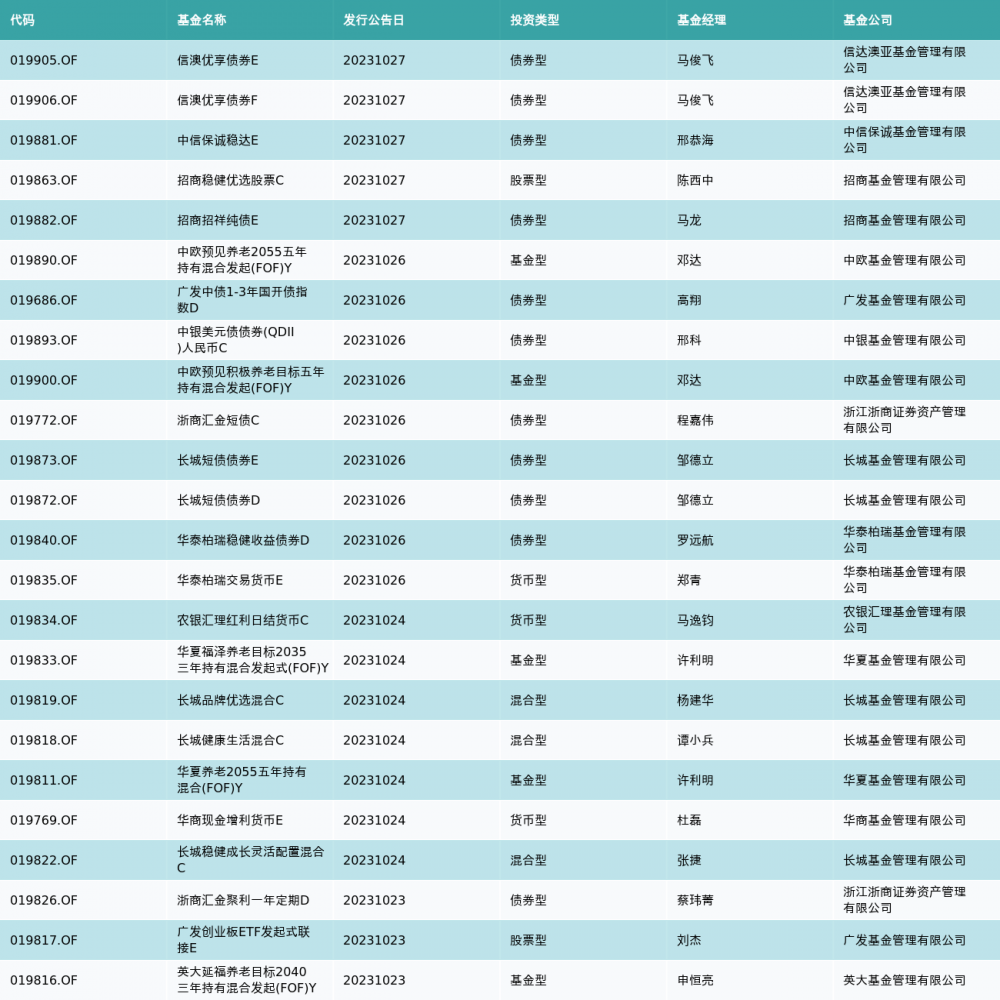
Task: Click manager name 马龙
Action: [x=689, y=220]
